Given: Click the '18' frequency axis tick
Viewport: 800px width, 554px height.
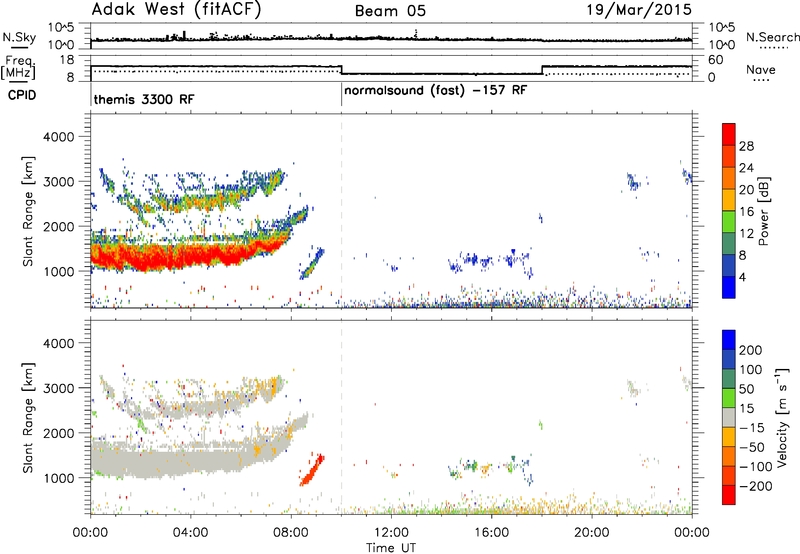Looking at the screenshot, I should click(x=68, y=60).
